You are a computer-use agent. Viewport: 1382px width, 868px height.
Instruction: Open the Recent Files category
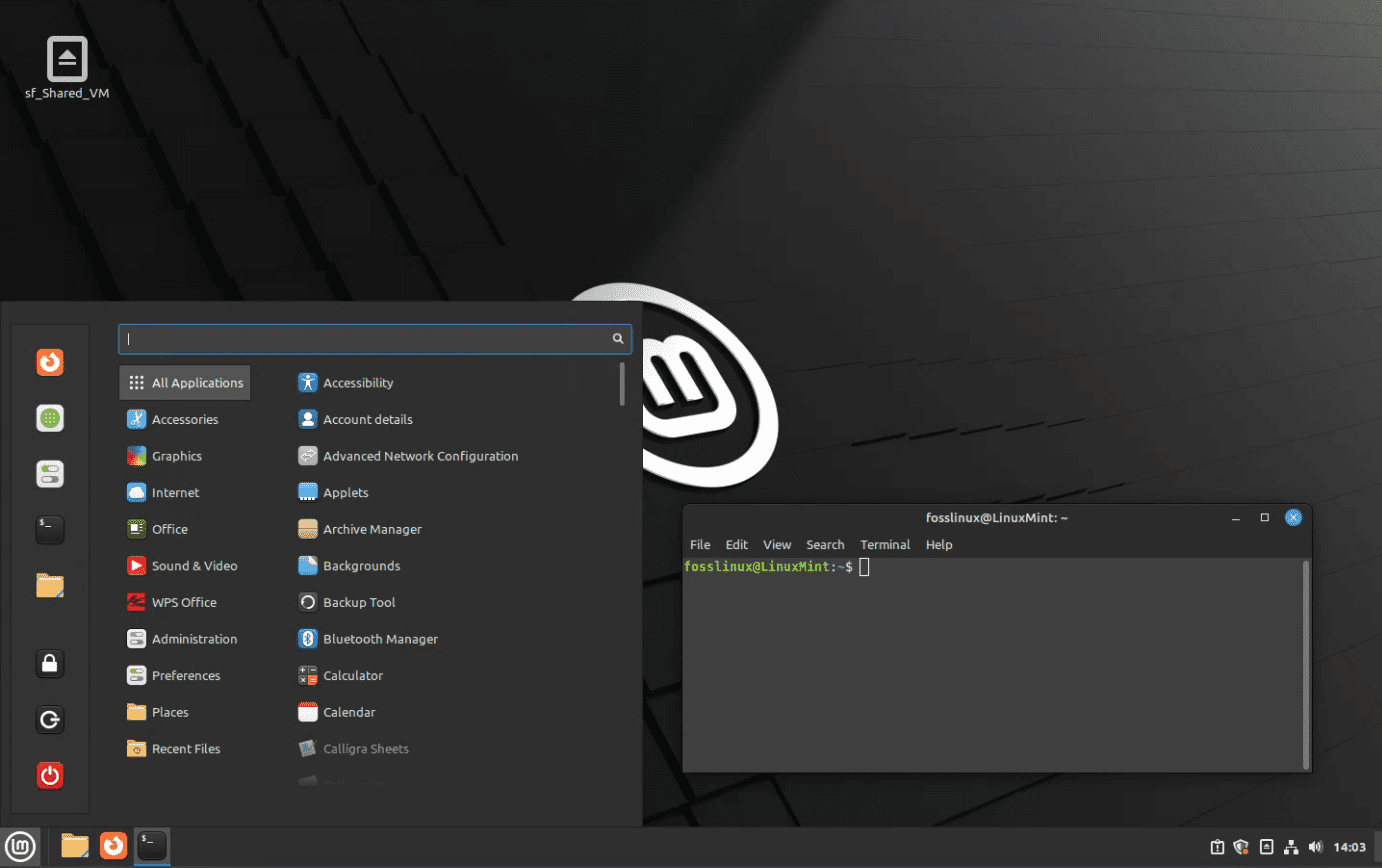(x=174, y=748)
